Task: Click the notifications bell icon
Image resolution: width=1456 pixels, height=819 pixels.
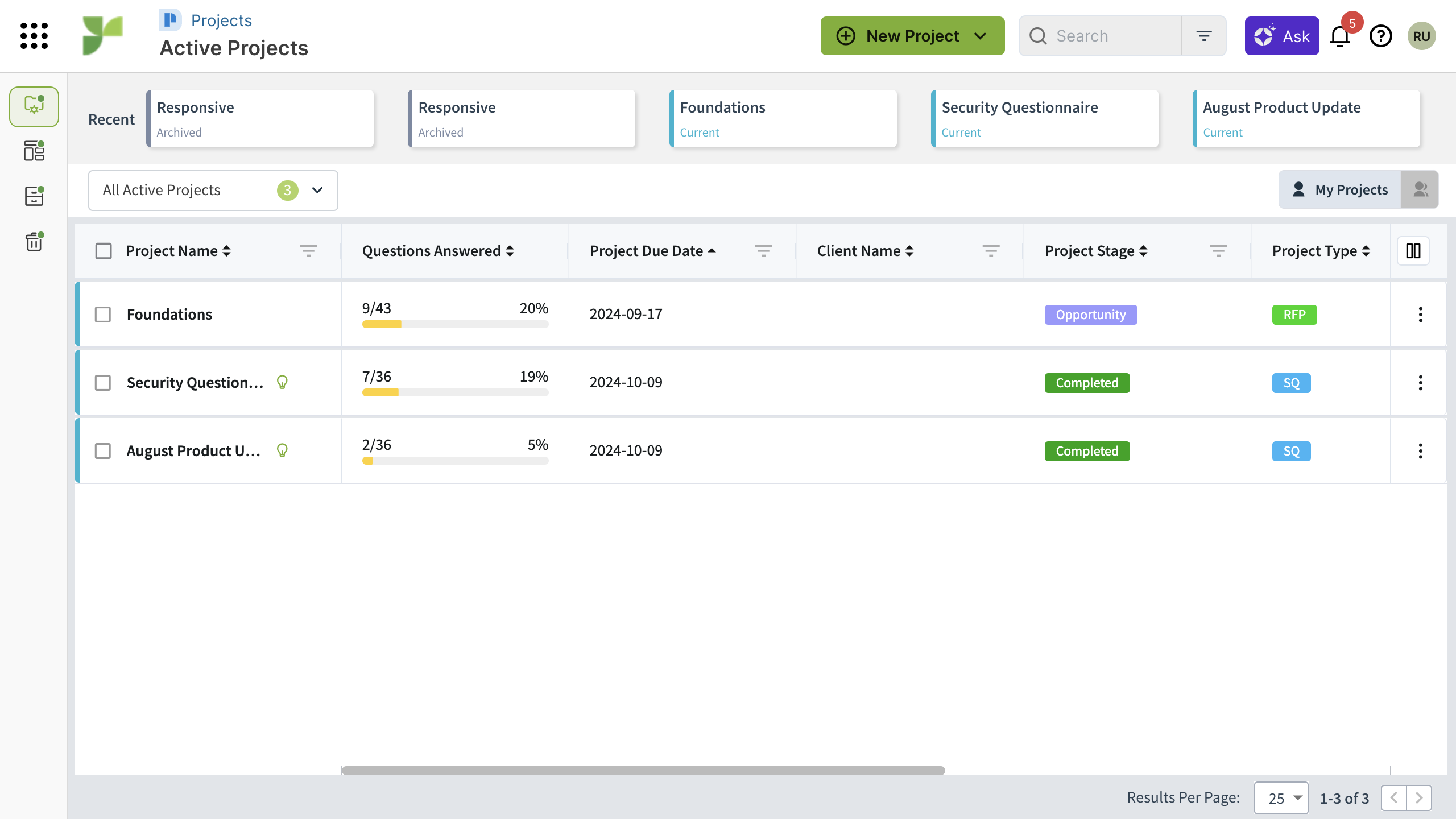Action: click(x=1340, y=36)
